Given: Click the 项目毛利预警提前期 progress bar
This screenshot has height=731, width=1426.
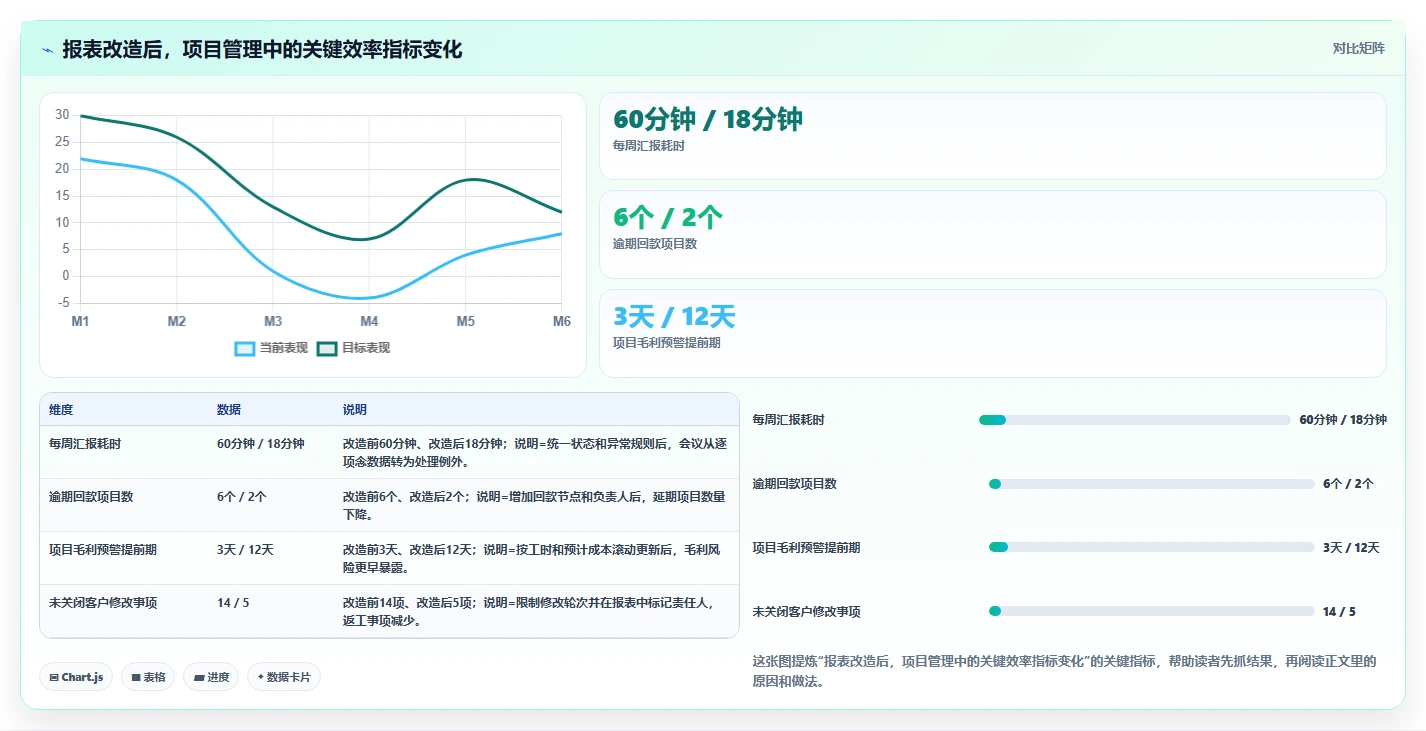Looking at the screenshot, I should coord(1152,547).
